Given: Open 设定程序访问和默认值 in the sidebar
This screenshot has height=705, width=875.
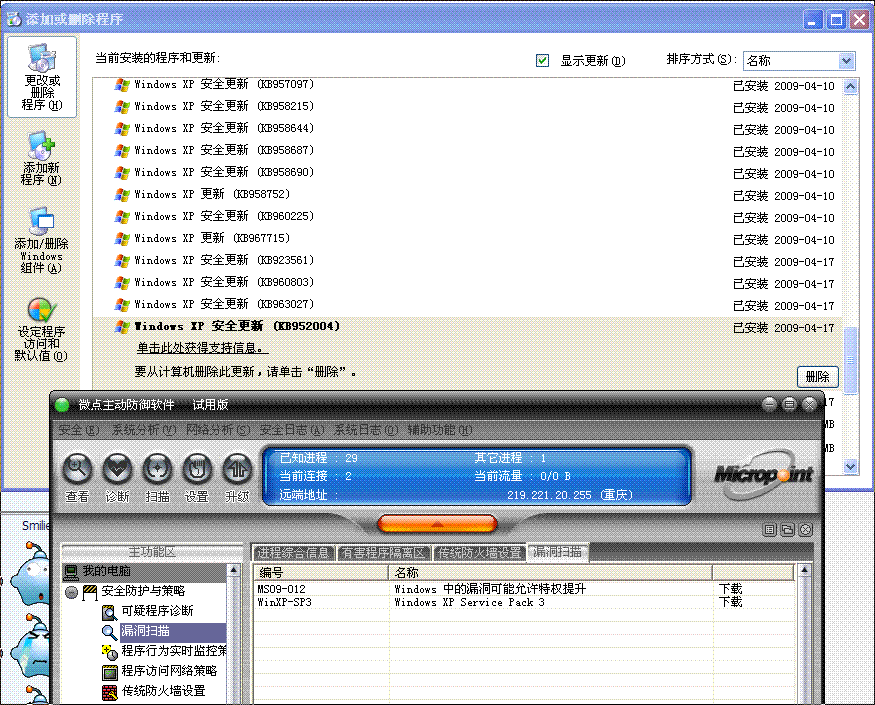Looking at the screenshot, I should pyautogui.click(x=41, y=329).
